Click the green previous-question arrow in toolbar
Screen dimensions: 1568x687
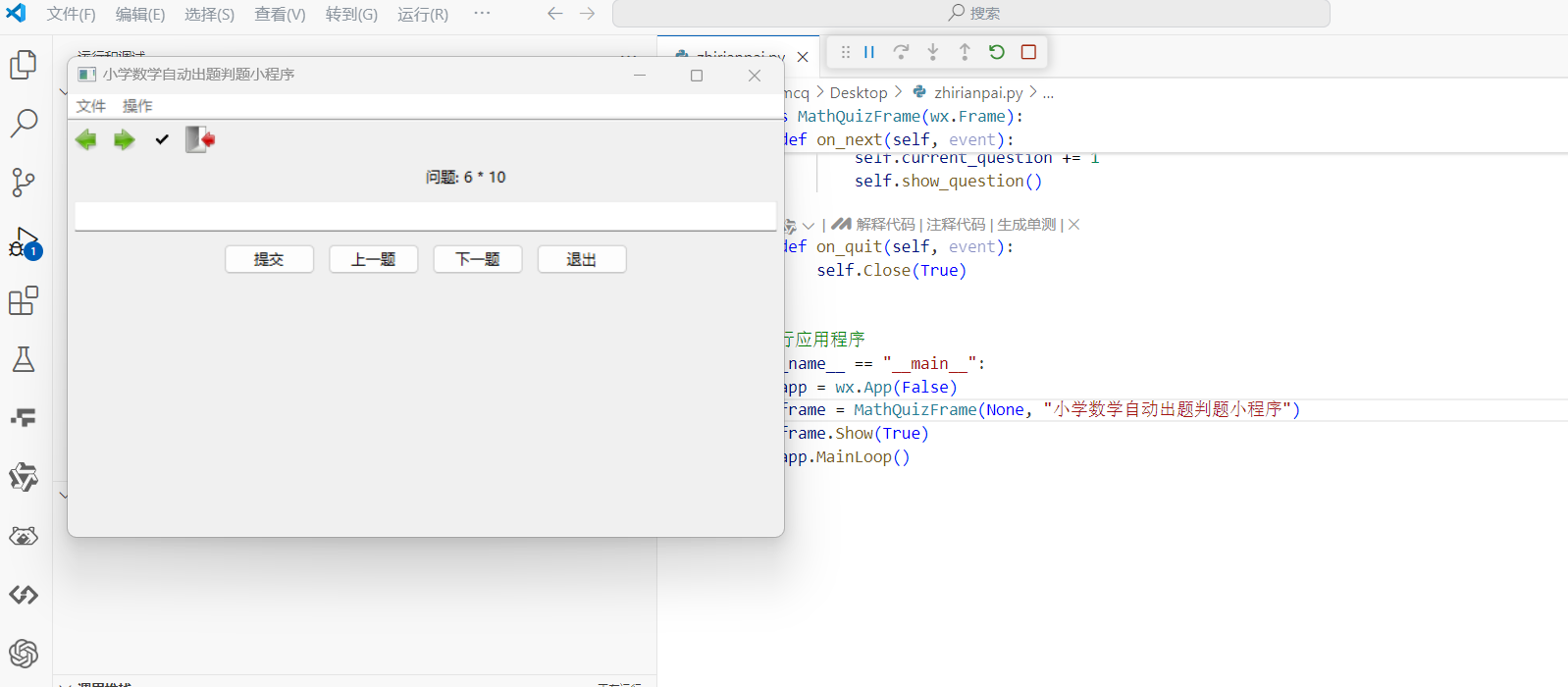[x=86, y=140]
